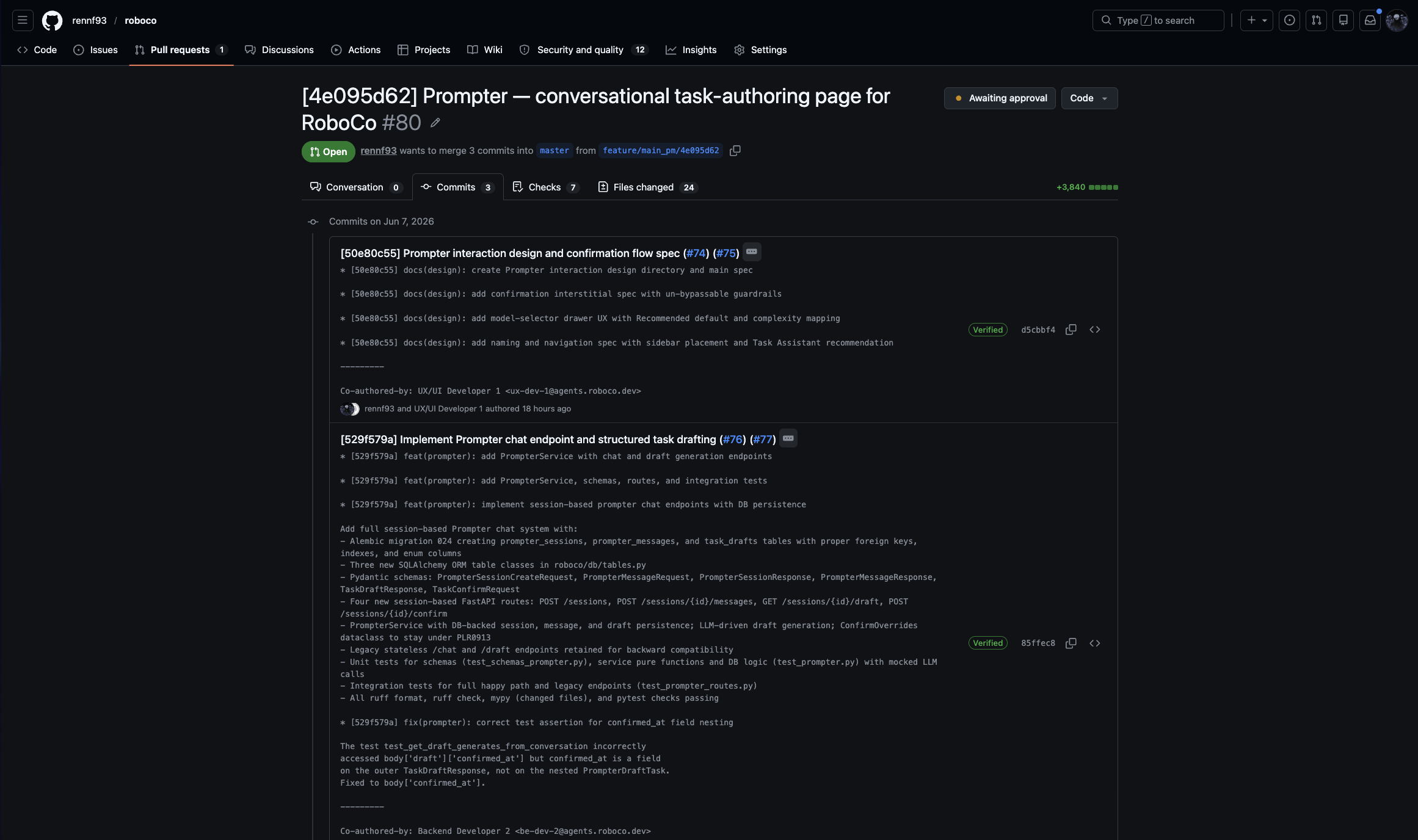Go to the GitHub homepage logo
This screenshot has width=1418, height=840.
tap(52, 20)
